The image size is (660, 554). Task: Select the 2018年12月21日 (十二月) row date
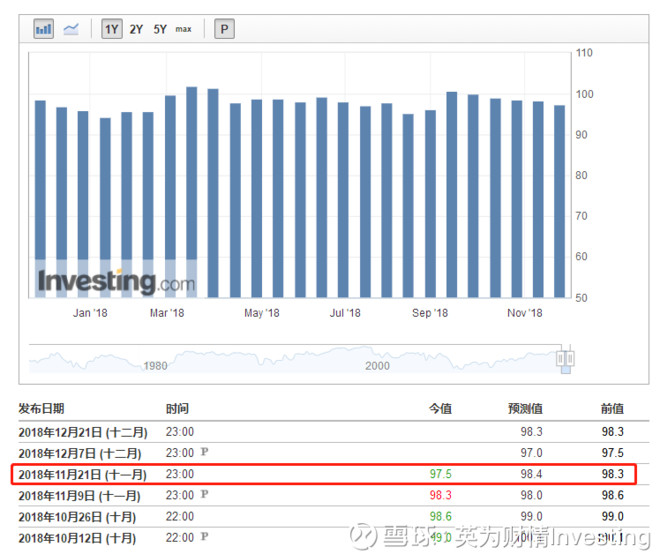coord(83,432)
